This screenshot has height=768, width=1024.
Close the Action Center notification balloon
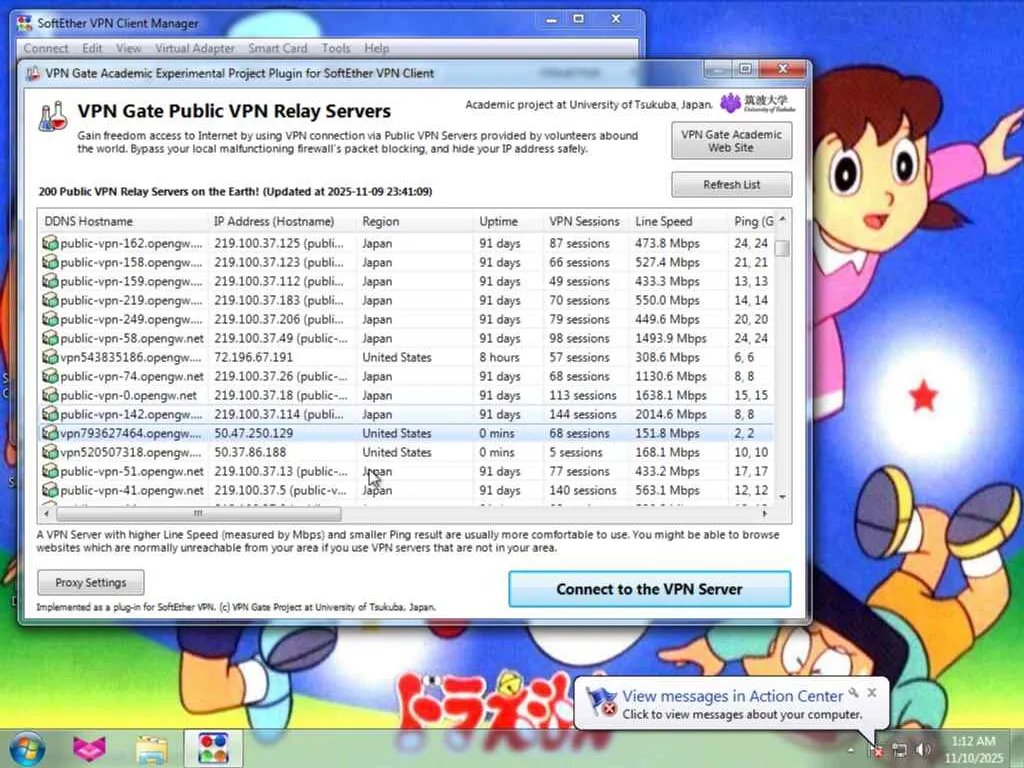pyautogui.click(x=872, y=693)
